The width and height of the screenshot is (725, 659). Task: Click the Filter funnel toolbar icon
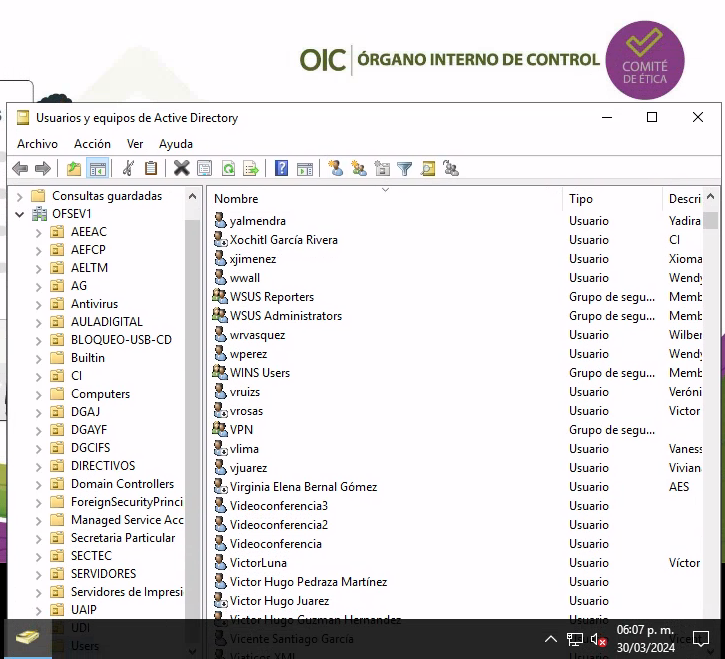[405, 168]
